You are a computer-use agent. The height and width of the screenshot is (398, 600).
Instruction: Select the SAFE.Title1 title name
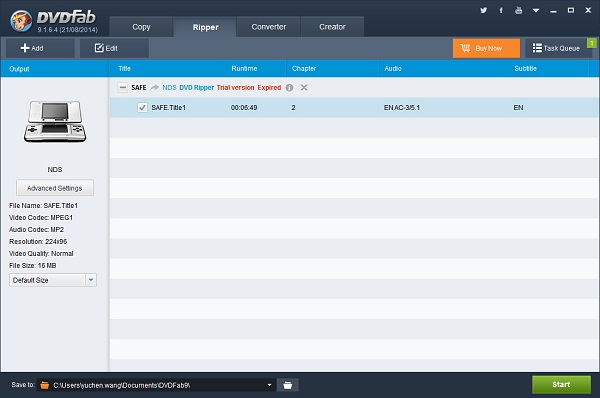point(168,108)
